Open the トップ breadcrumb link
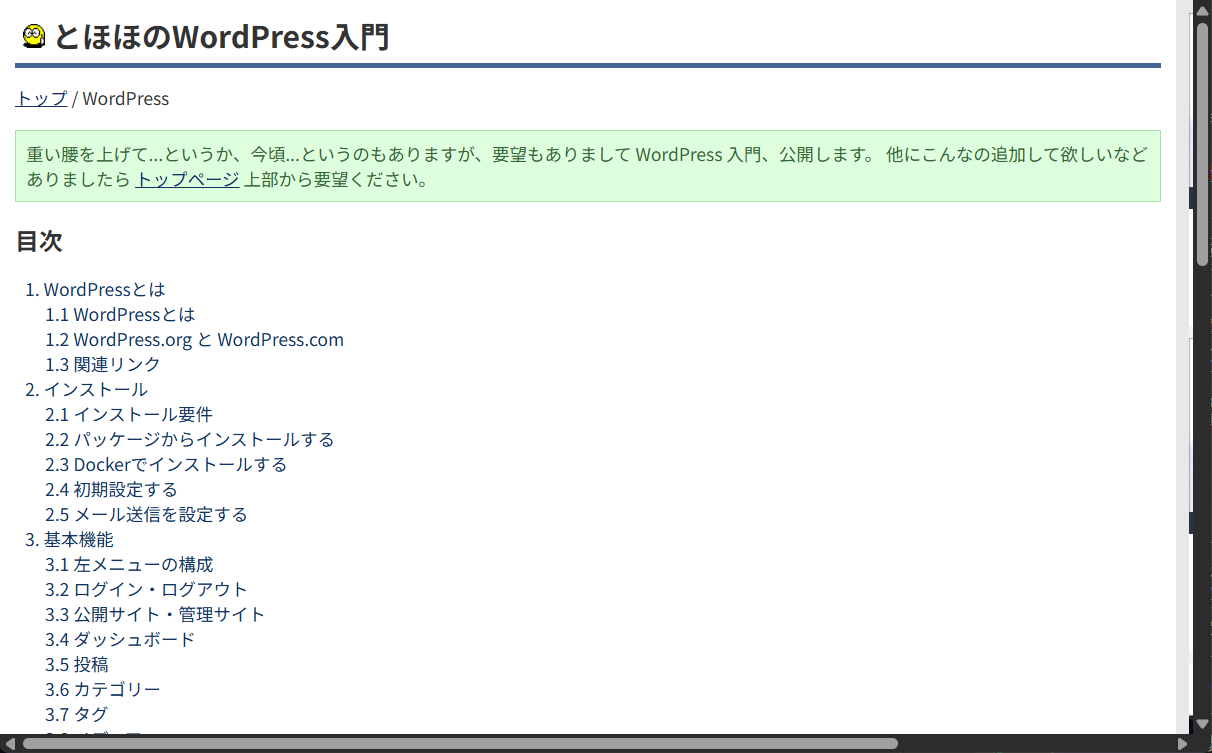This screenshot has width=1212, height=753. (39, 98)
